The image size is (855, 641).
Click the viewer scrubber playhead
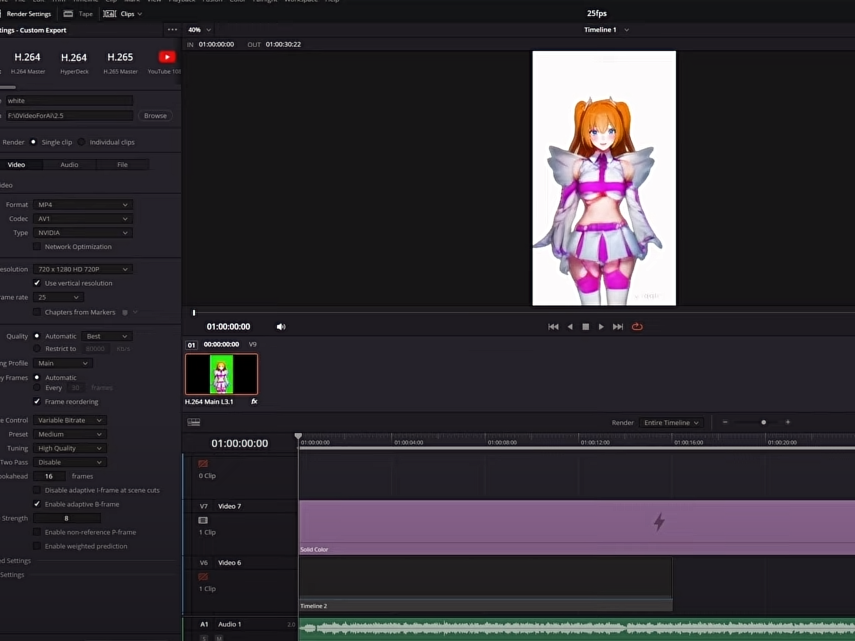(194, 312)
